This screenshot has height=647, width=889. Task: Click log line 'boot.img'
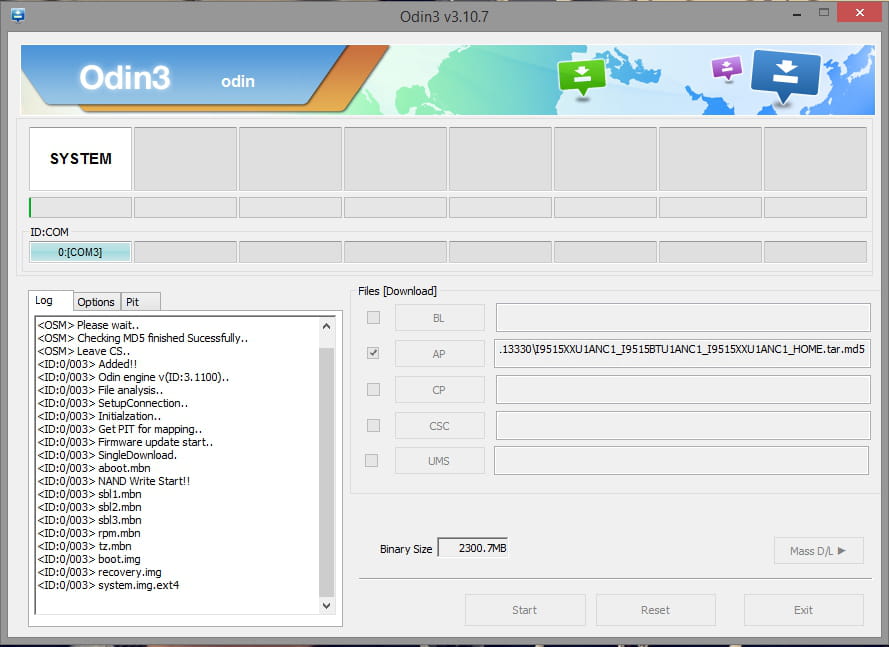[x=89, y=559]
